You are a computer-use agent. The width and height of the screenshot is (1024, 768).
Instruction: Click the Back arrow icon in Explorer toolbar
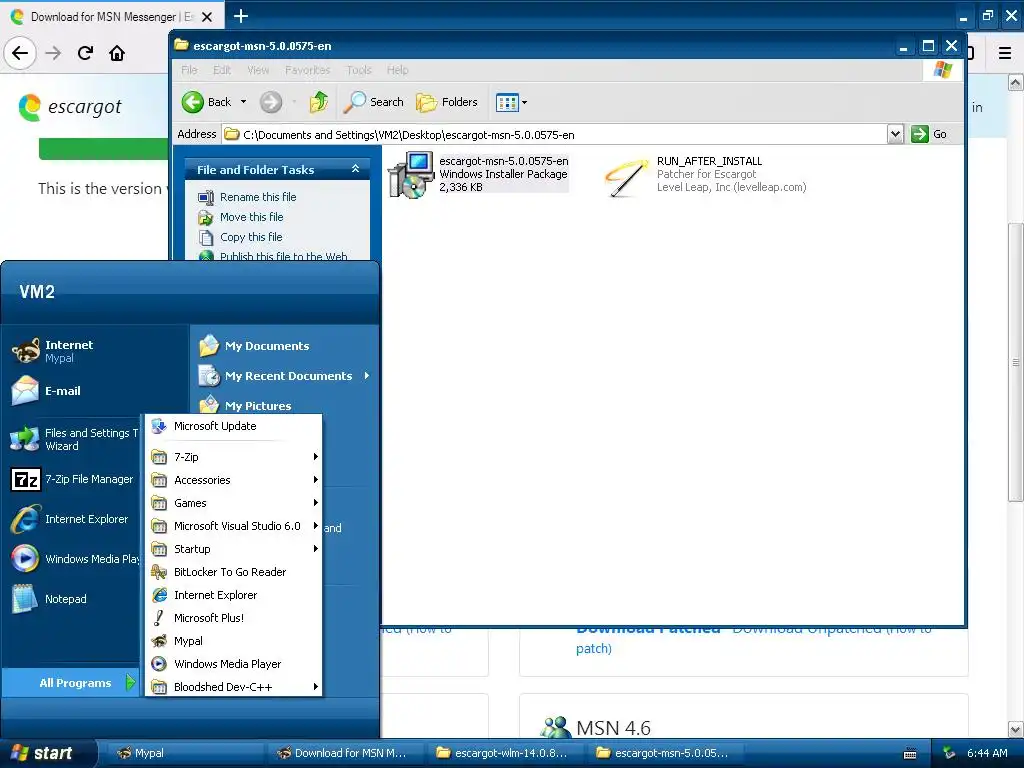click(193, 102)
